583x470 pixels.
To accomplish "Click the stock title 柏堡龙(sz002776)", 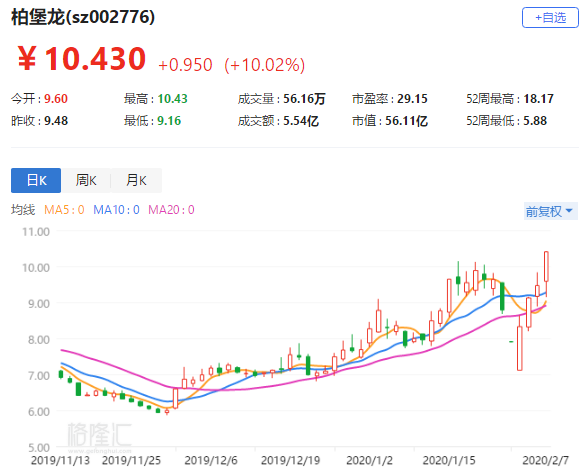I will (x=83, y=17).
